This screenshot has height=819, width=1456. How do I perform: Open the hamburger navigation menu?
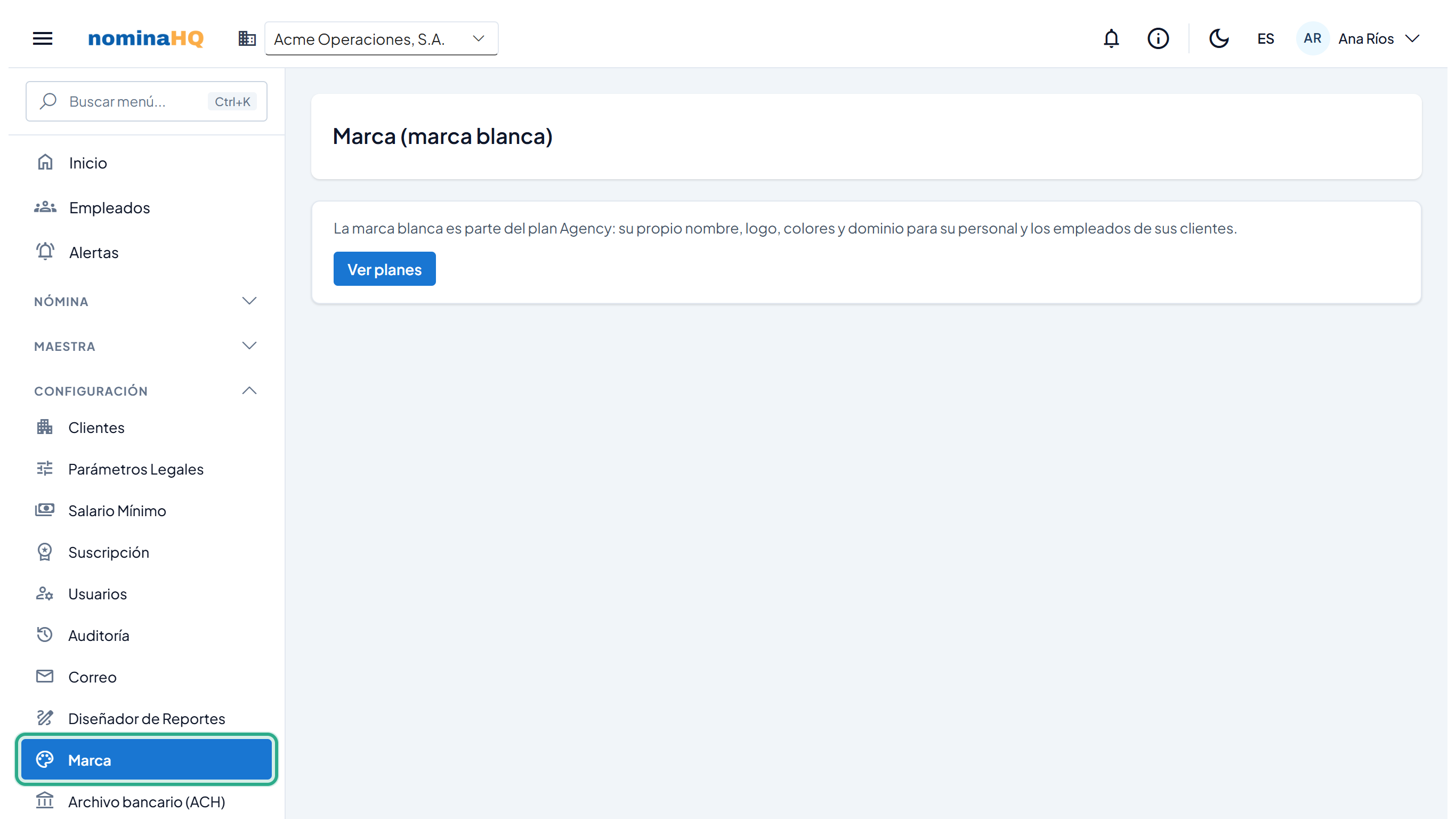click(43, 38)
